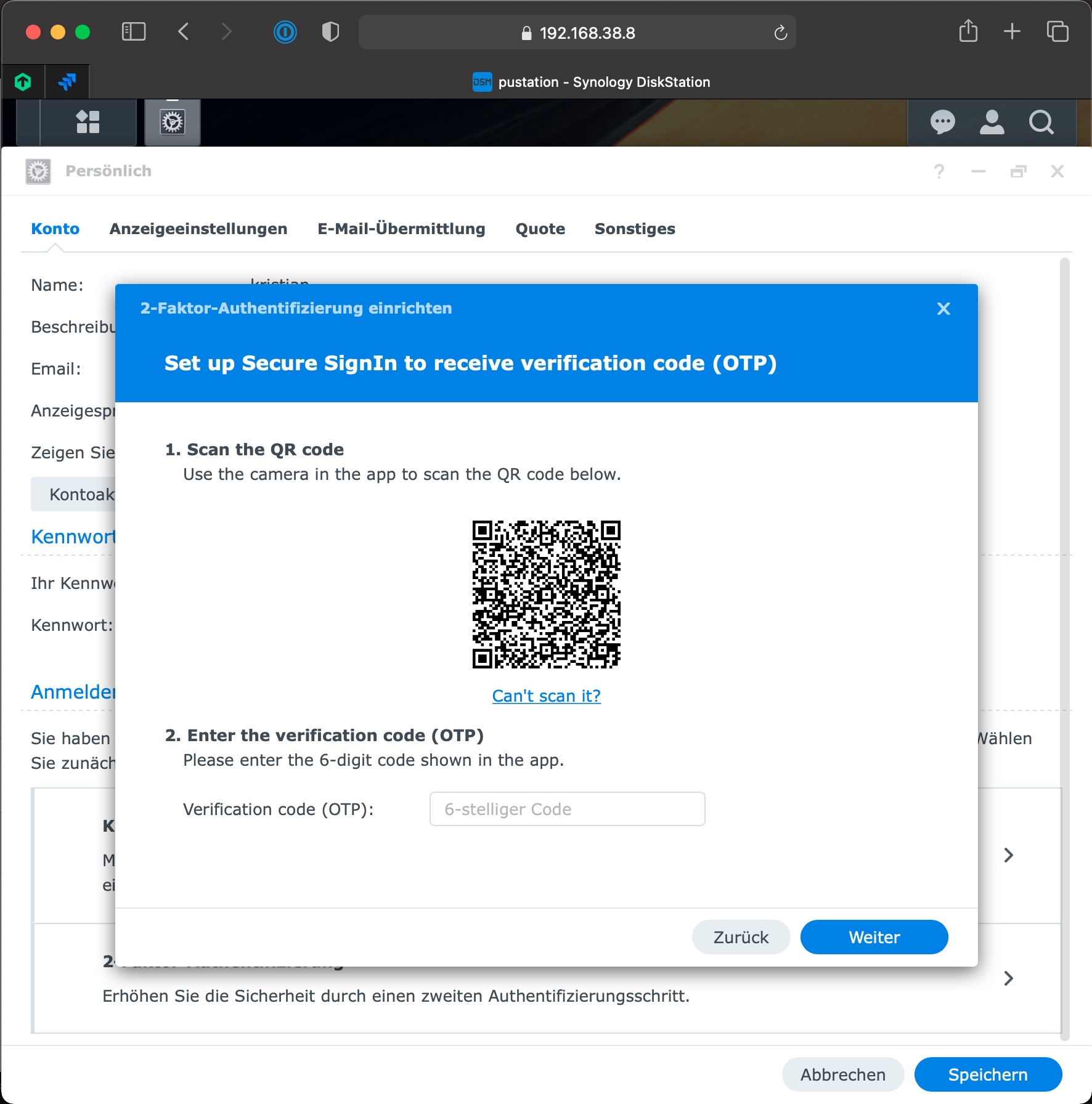Viewport: 1092px width, 1104px height.
Task: Open the E-Mail-Übermittlung tab
Action: pos(401,229)
